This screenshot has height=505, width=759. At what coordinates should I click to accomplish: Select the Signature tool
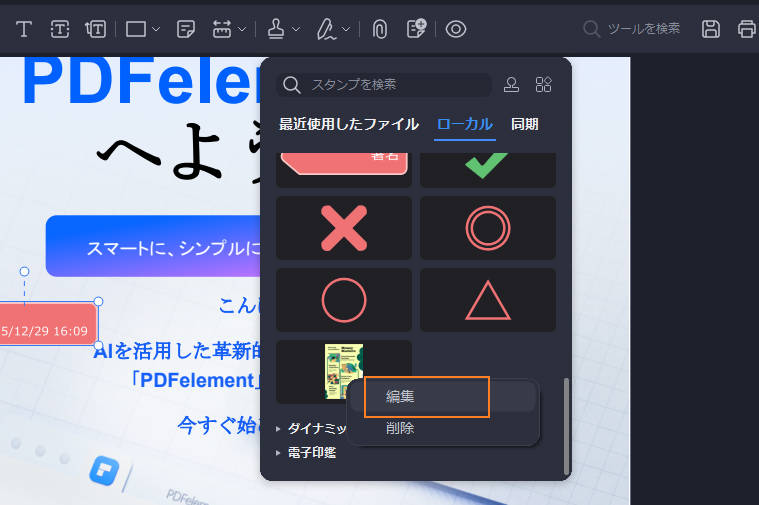(x=327, y=29)
